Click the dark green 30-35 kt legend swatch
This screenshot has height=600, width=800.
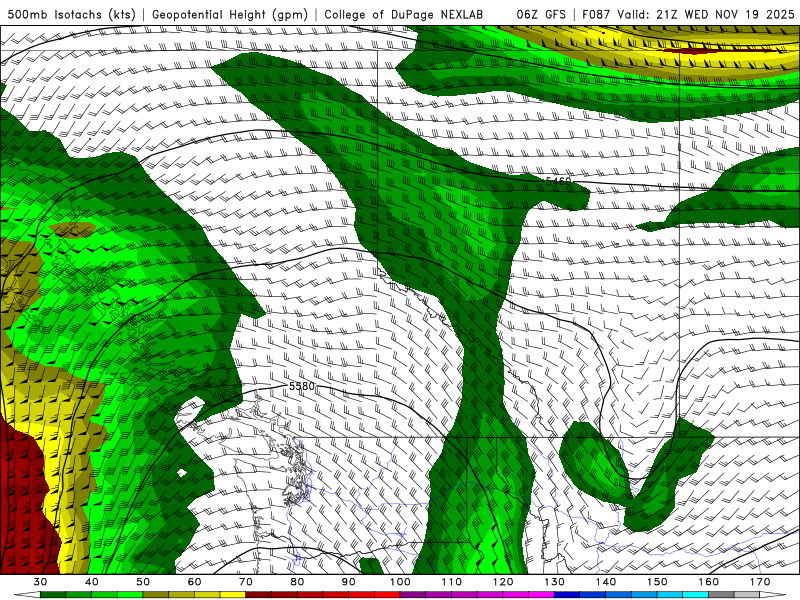53,595
